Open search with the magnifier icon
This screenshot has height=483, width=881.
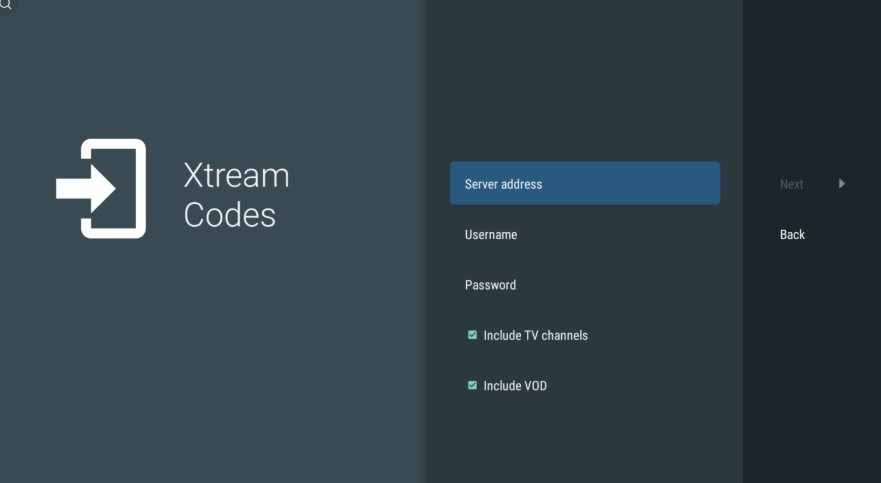pyautogui.click(x=6, y=4)
